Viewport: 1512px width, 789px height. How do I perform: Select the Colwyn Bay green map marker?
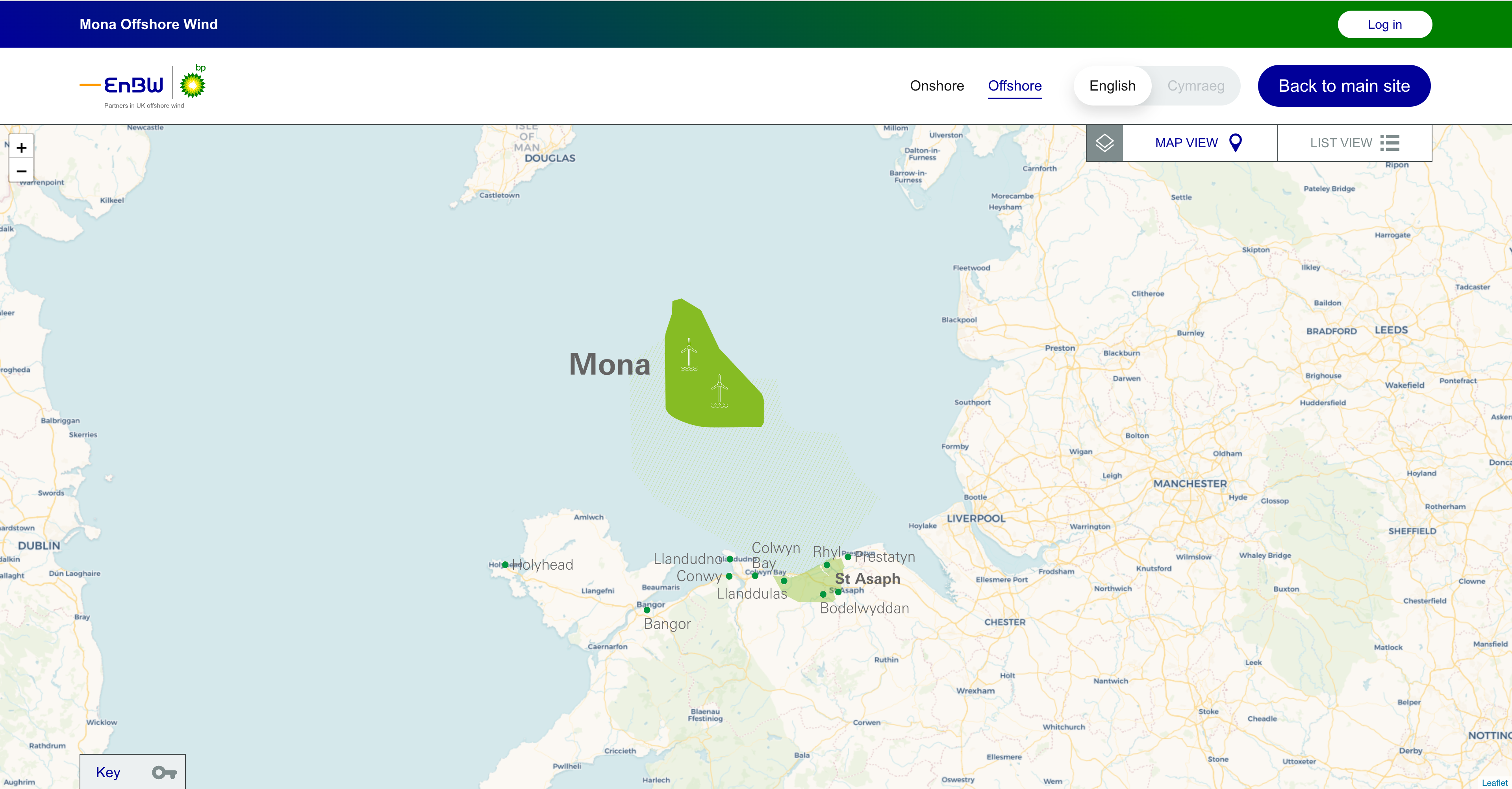[756, 575]
